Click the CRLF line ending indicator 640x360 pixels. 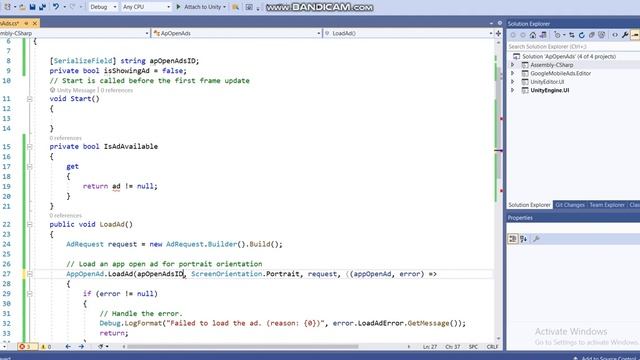click(493, 347)
